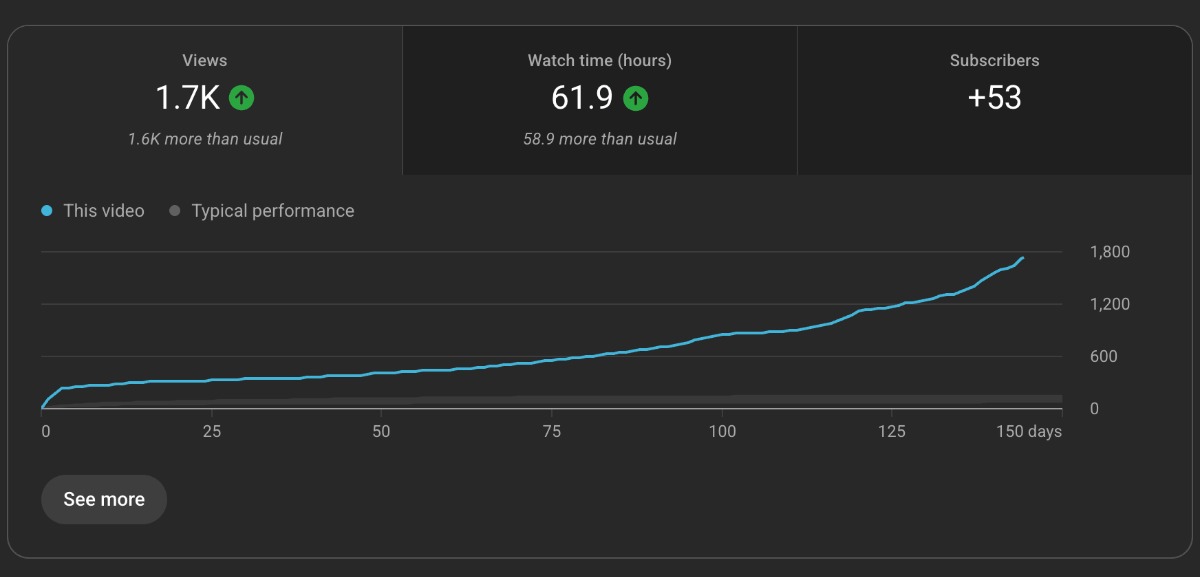Click the green up arrow beside 1.7K views

[241, 98]
